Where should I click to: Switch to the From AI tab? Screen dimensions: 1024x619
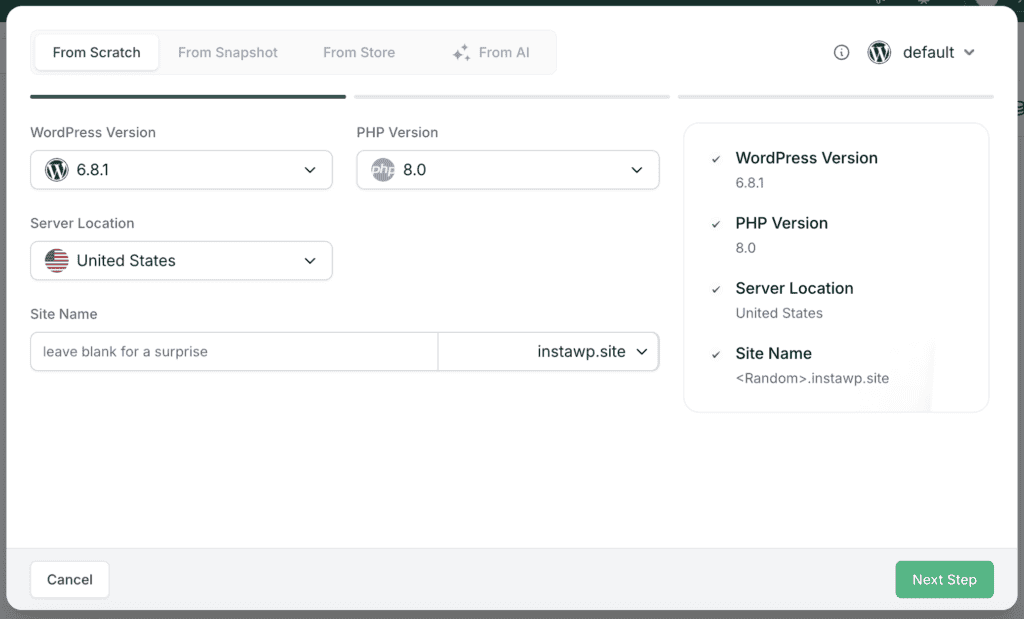(491, 52)
